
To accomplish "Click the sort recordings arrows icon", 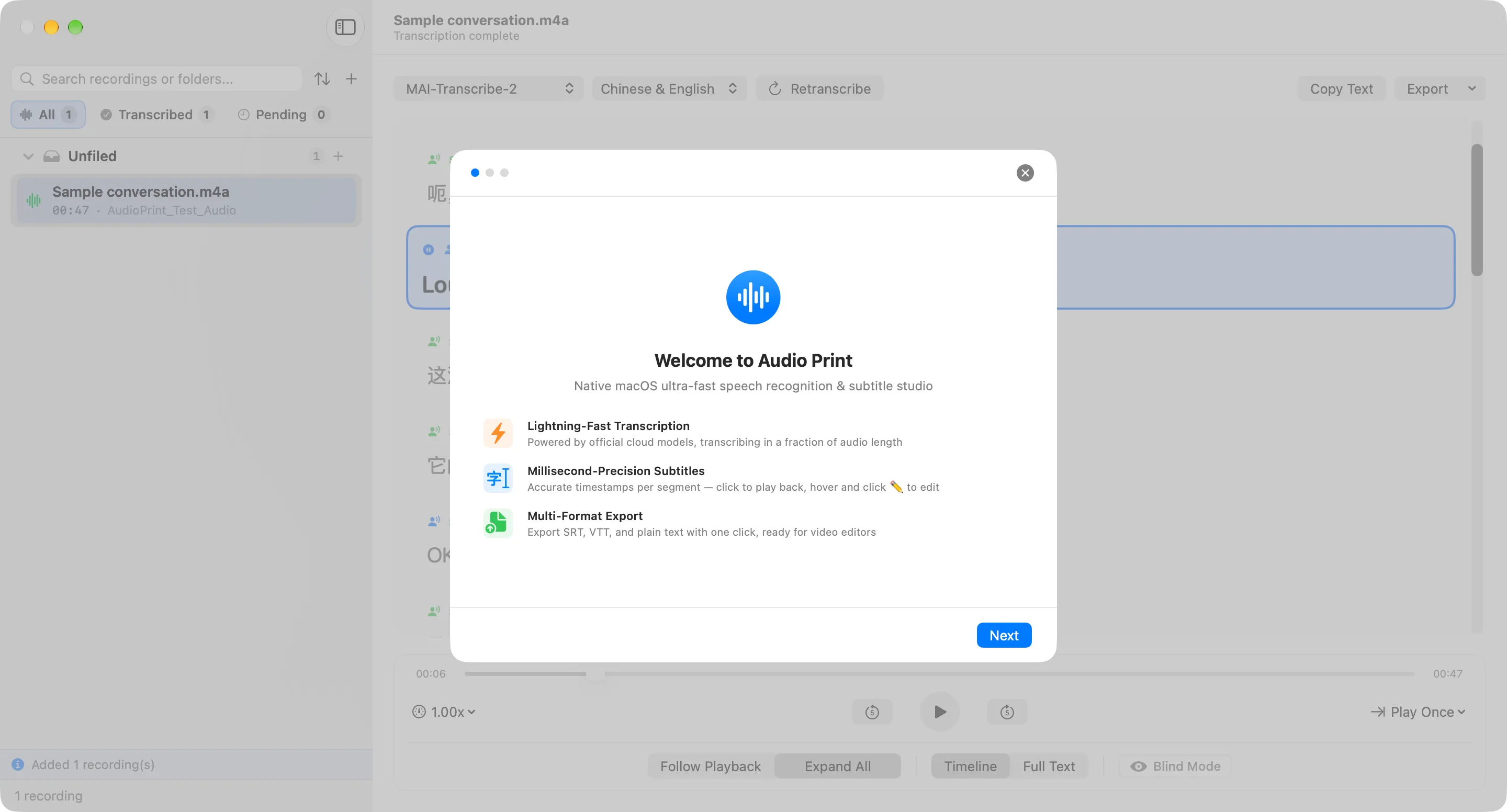I will point(322,79).
